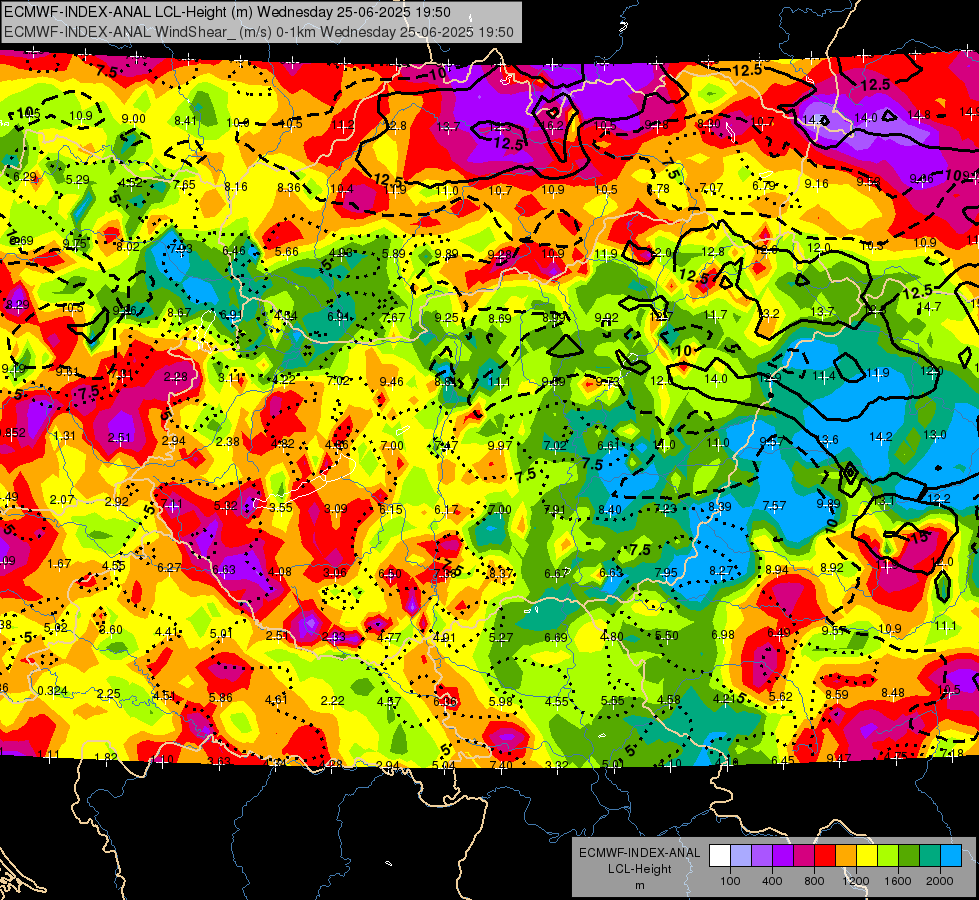Click the legend unit label m
This screenshot has height=900, width=979.
(639, 885)
